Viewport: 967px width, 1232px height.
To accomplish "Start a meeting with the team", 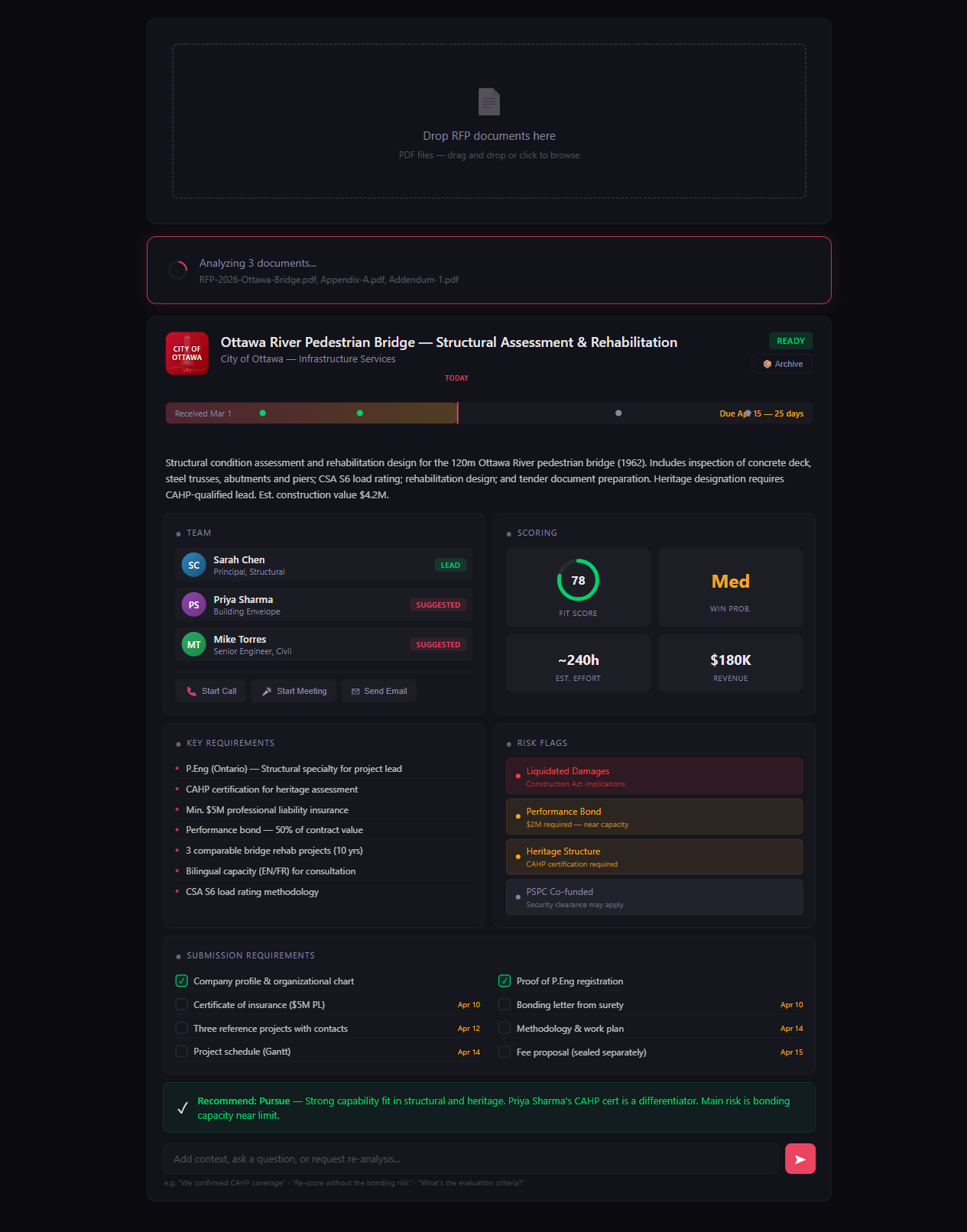I will coord(294,691).
